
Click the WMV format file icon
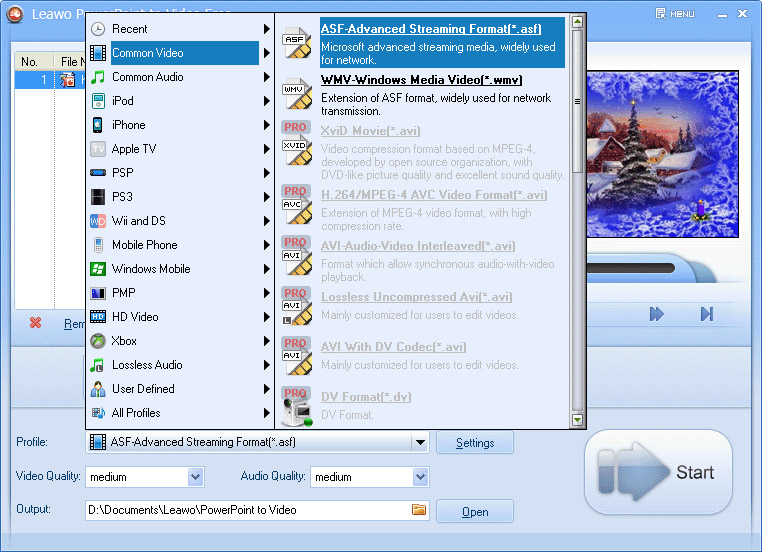(x=297, y=94)
